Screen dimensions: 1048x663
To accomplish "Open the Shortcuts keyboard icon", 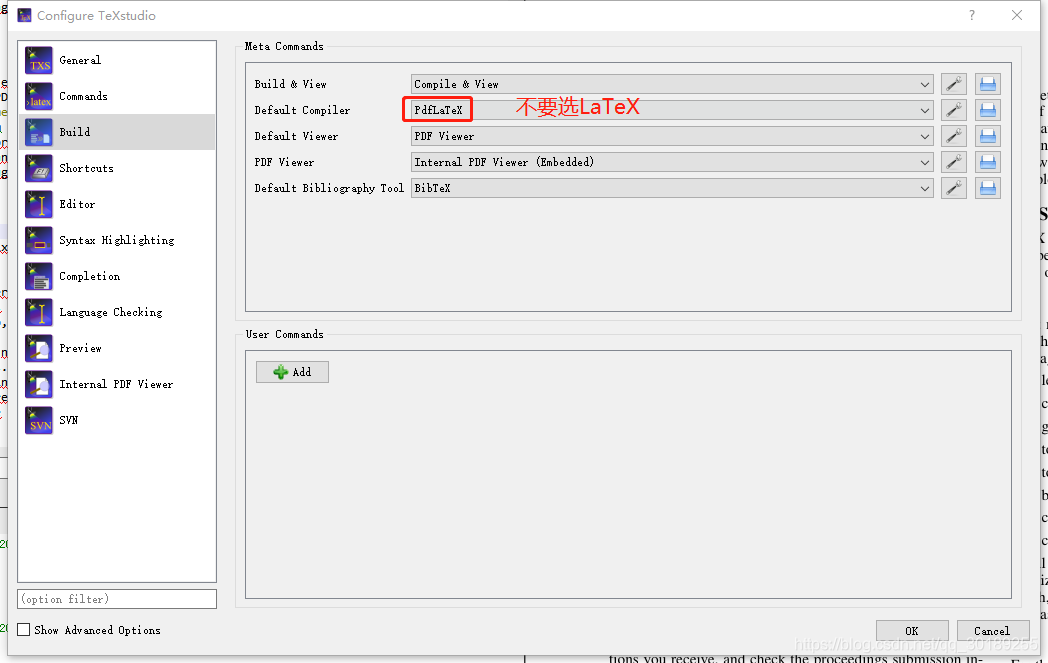I will (x=39, y=168).
